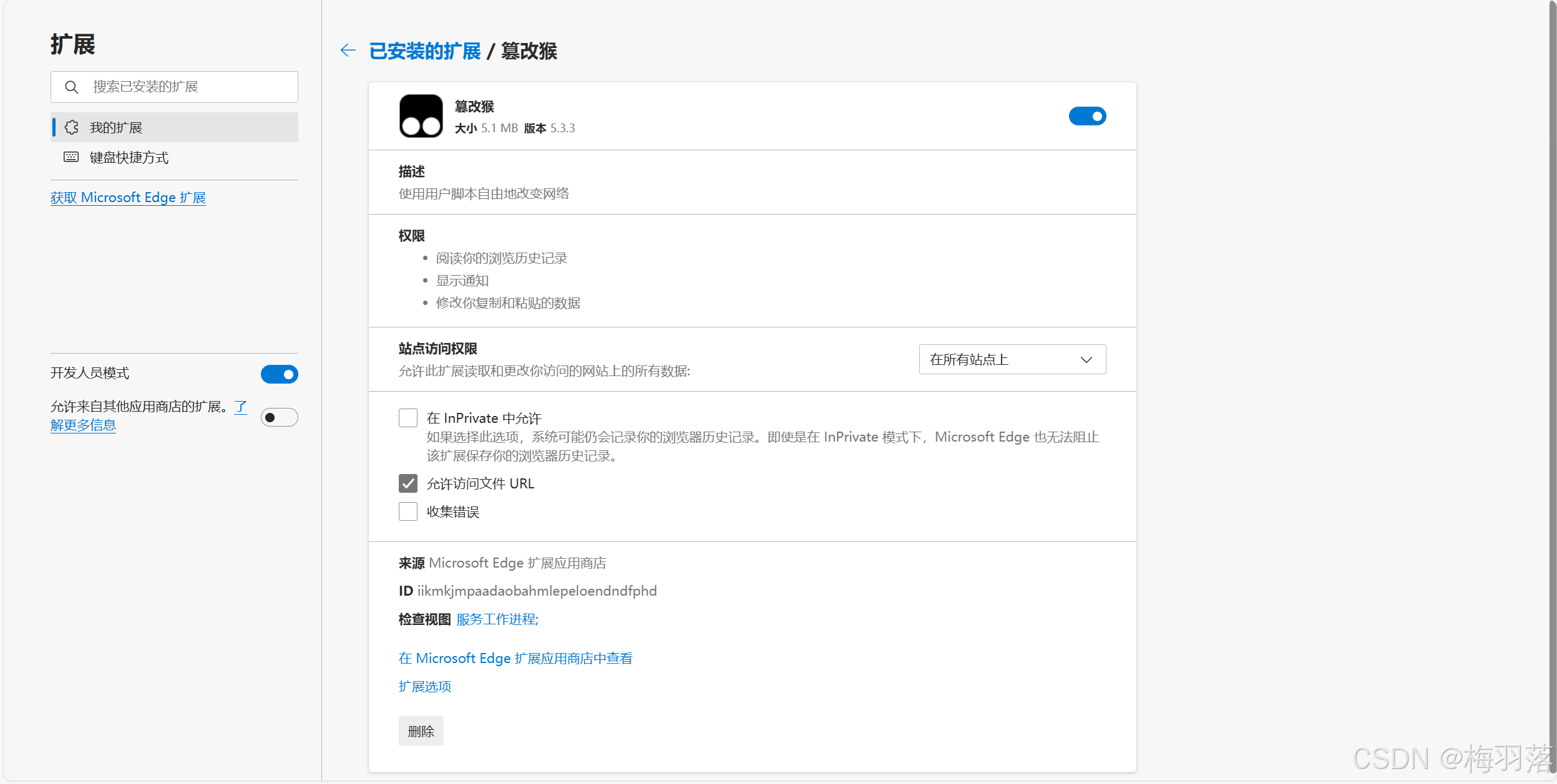Click the search magnifier icon
The height and width of the screenshot is (784, 1557).
pos(72,87)
